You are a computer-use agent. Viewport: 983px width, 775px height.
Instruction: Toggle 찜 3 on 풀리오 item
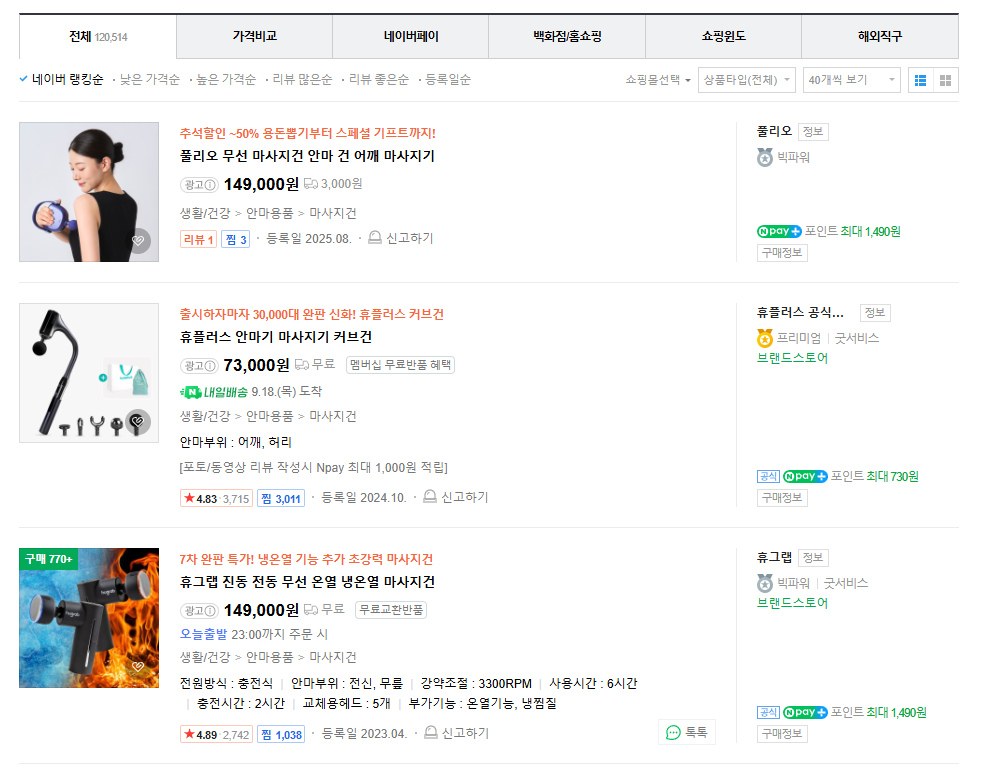point(236,239)
